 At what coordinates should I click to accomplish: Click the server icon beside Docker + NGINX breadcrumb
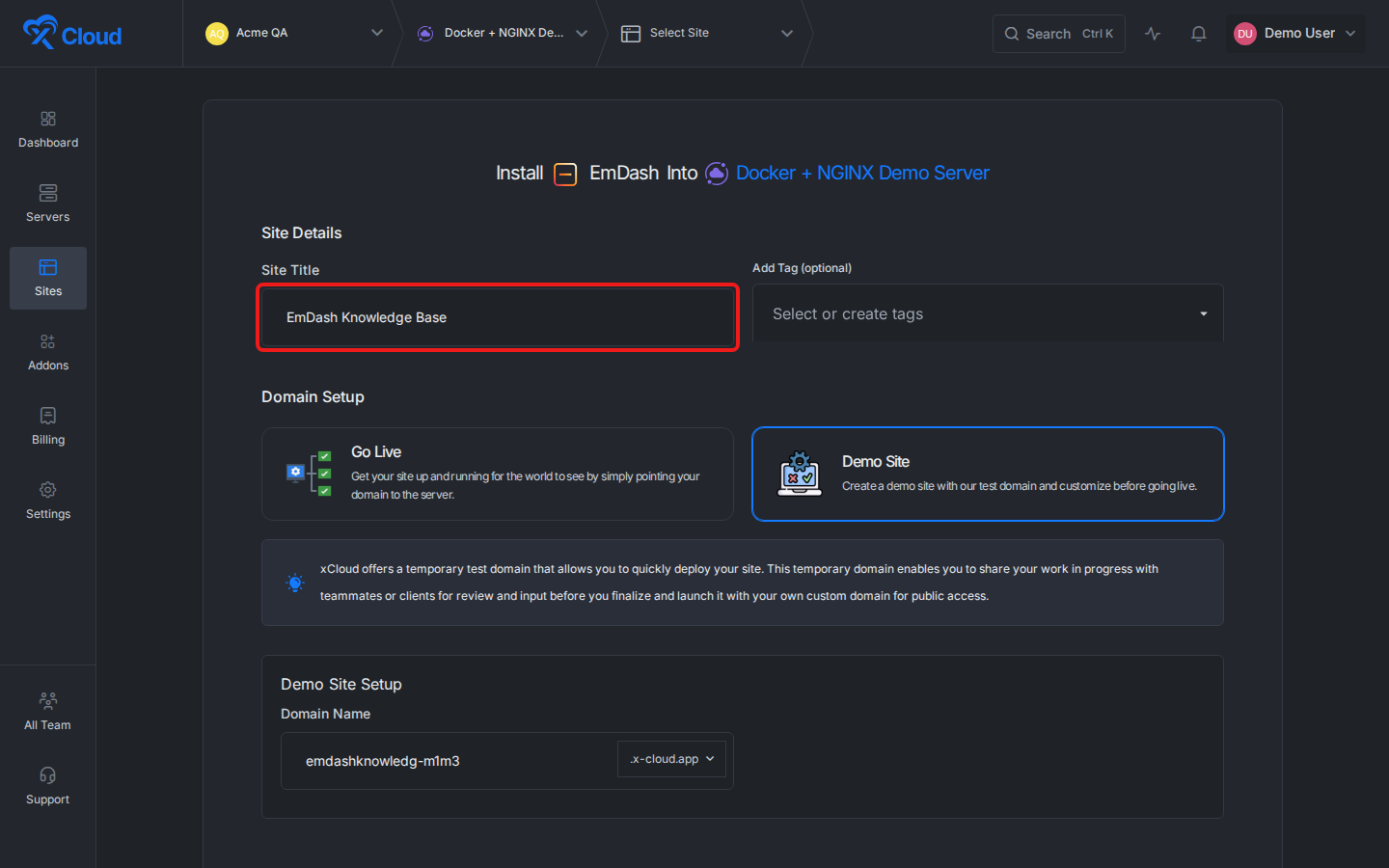coord(425,34)
